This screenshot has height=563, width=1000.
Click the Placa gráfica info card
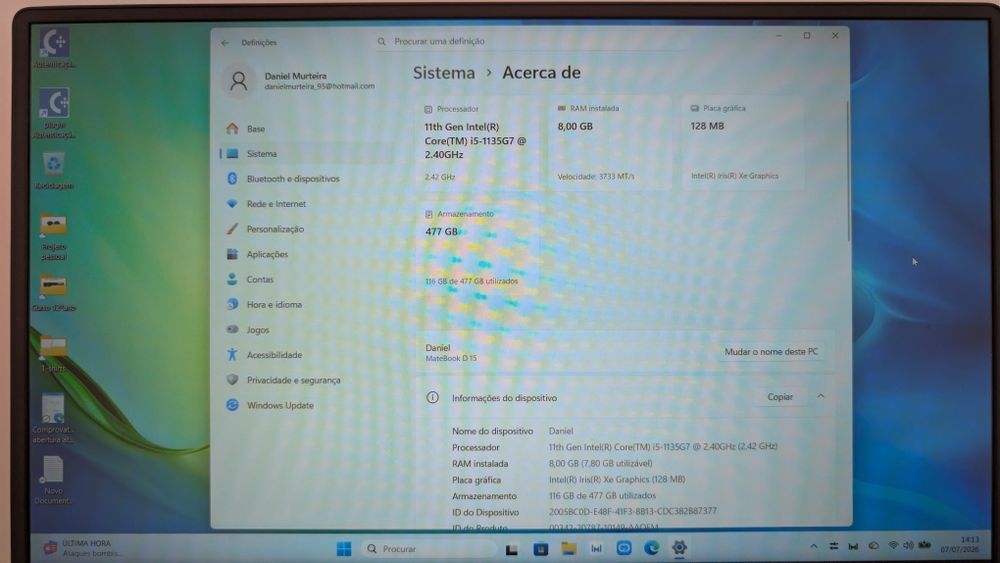pyautogui.click(x=743, y=143)
